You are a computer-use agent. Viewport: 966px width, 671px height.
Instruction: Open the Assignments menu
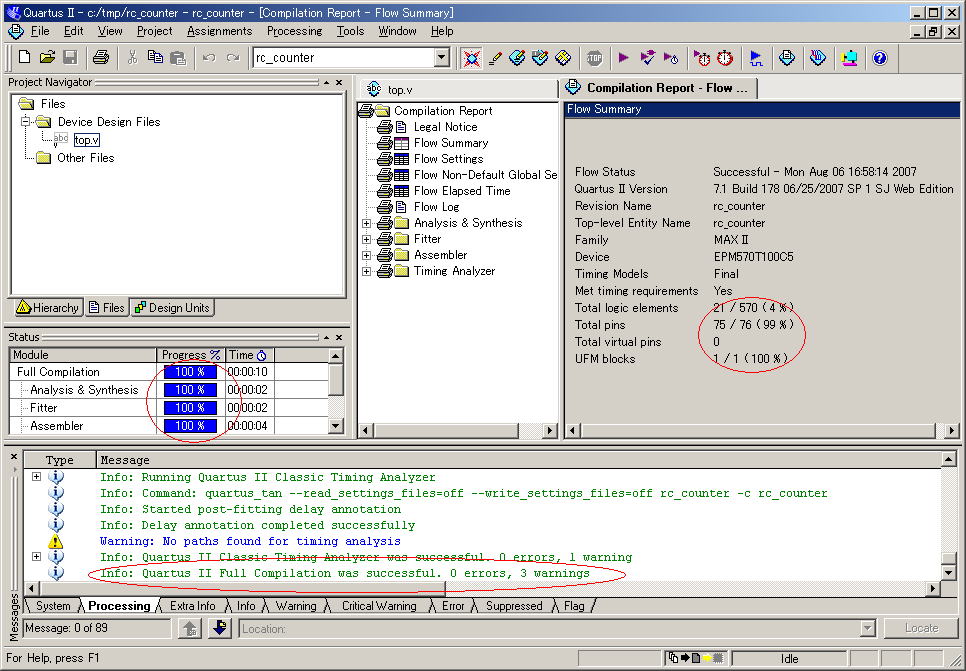[x=219, y=31]
